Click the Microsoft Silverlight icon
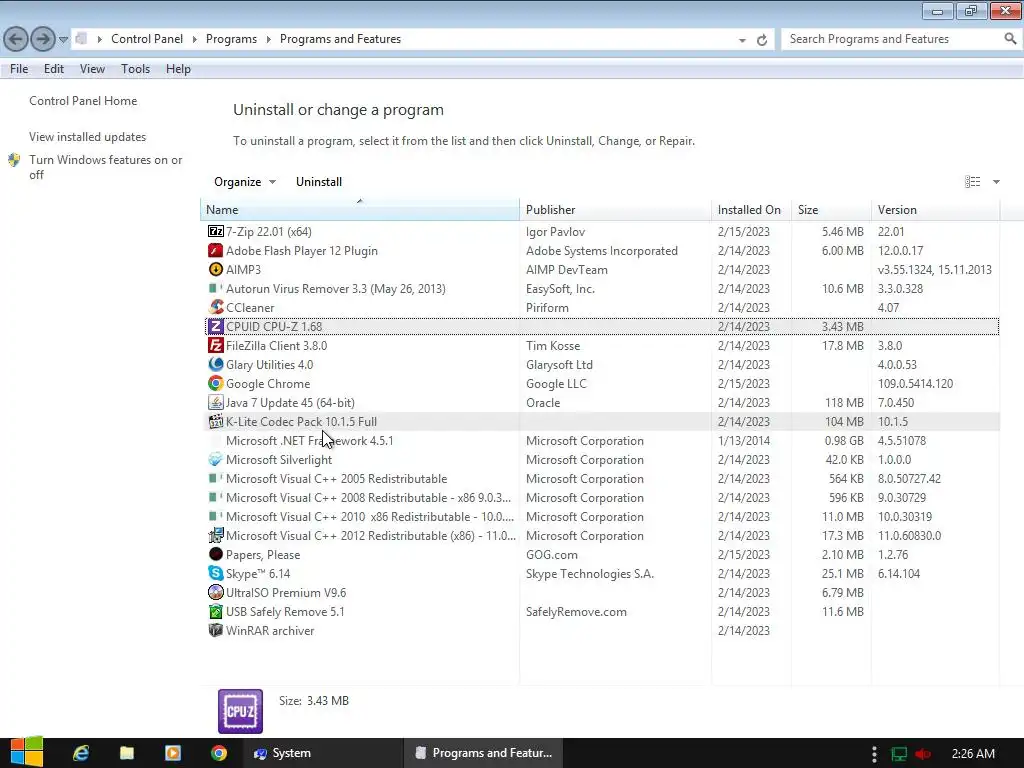The image size is (1024, 768). pos(216,460)
